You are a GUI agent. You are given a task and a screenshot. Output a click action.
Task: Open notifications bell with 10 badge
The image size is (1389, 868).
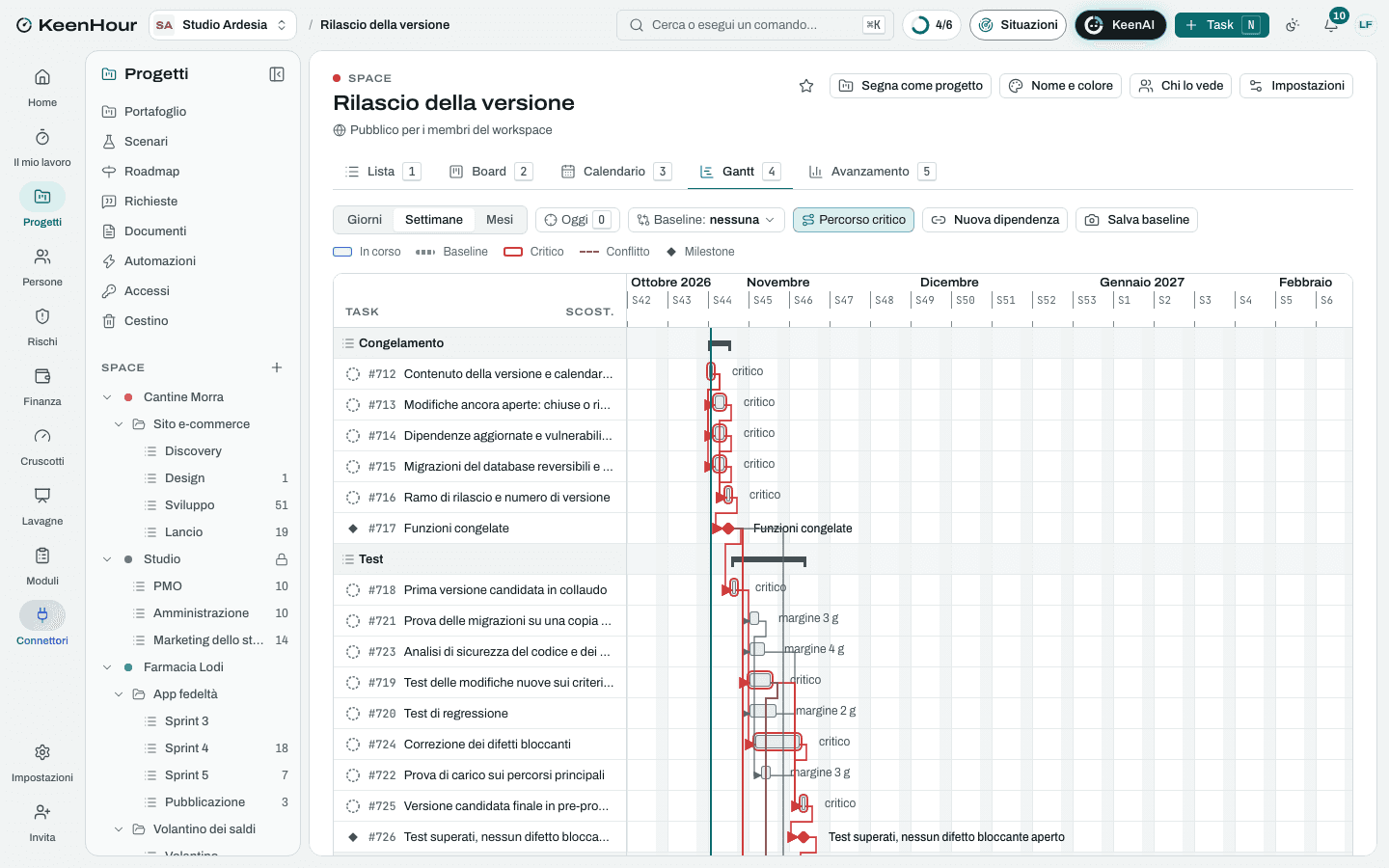point(1331,25)
